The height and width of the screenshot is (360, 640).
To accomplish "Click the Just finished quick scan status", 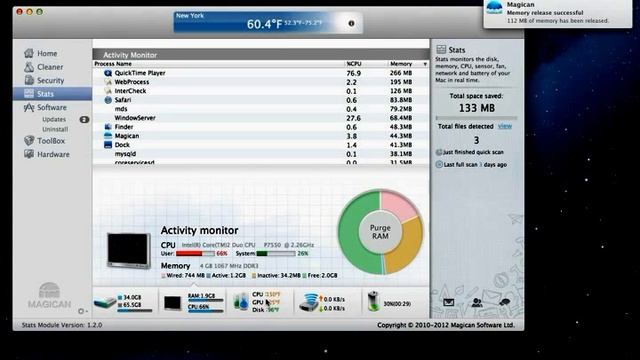I will [x=470, y=152].
